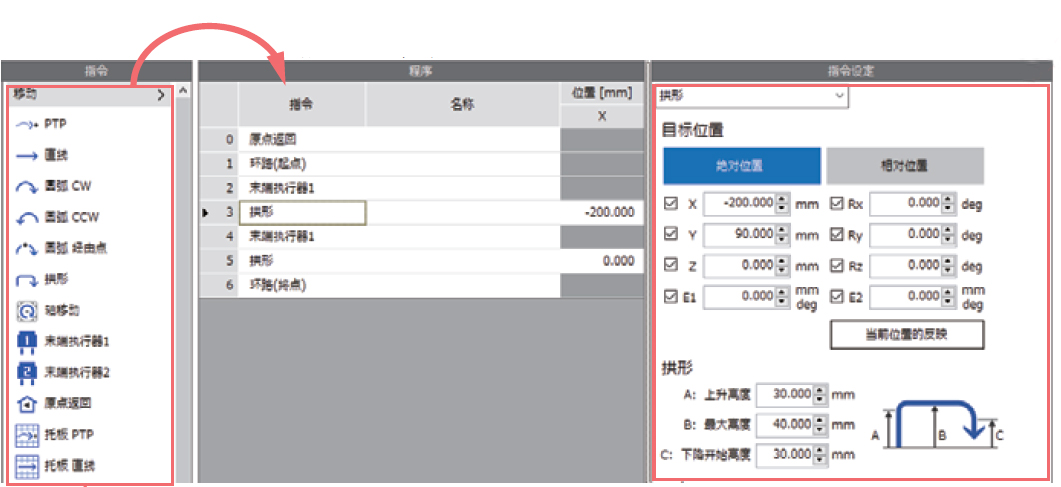Select the 原点返回 home return icon

pyautogui.click(x=26, y=403)
